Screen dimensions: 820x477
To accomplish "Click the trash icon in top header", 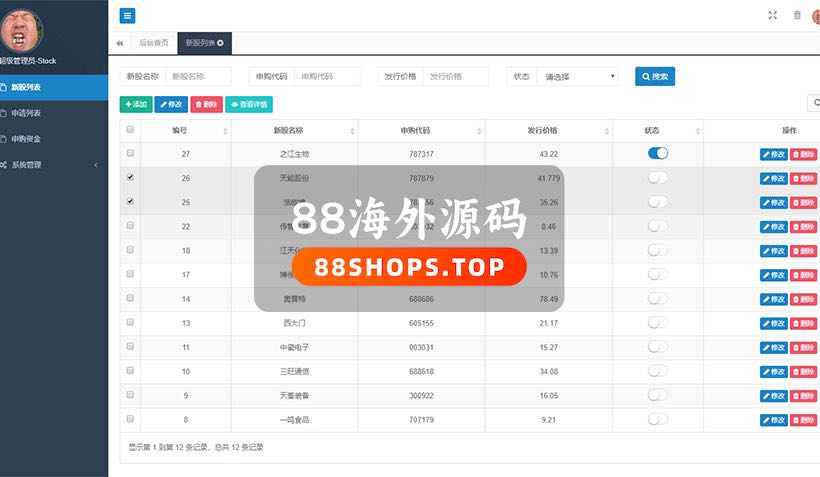I will [797, 15].
